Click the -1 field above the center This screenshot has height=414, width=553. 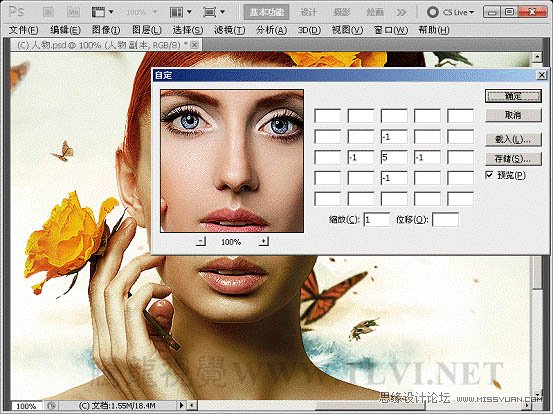tap(394, 137)
